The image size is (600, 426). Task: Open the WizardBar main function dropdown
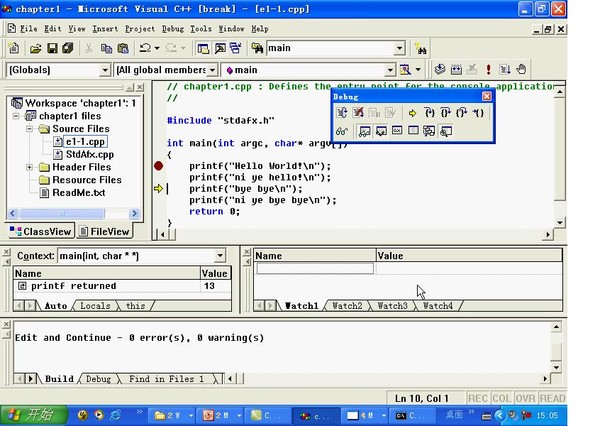[390, 70]
